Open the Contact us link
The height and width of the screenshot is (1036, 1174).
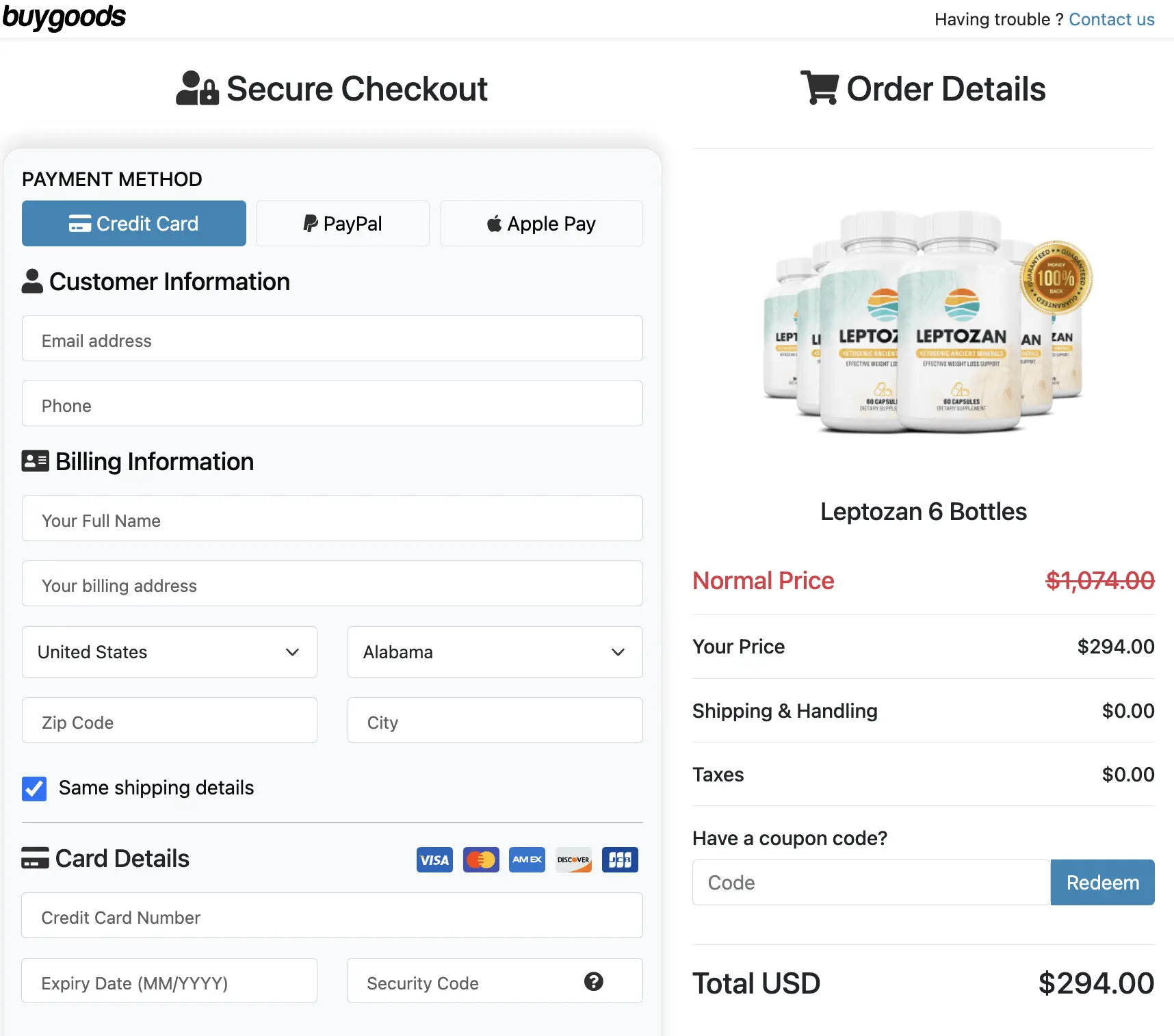(x=1111, y=19)
